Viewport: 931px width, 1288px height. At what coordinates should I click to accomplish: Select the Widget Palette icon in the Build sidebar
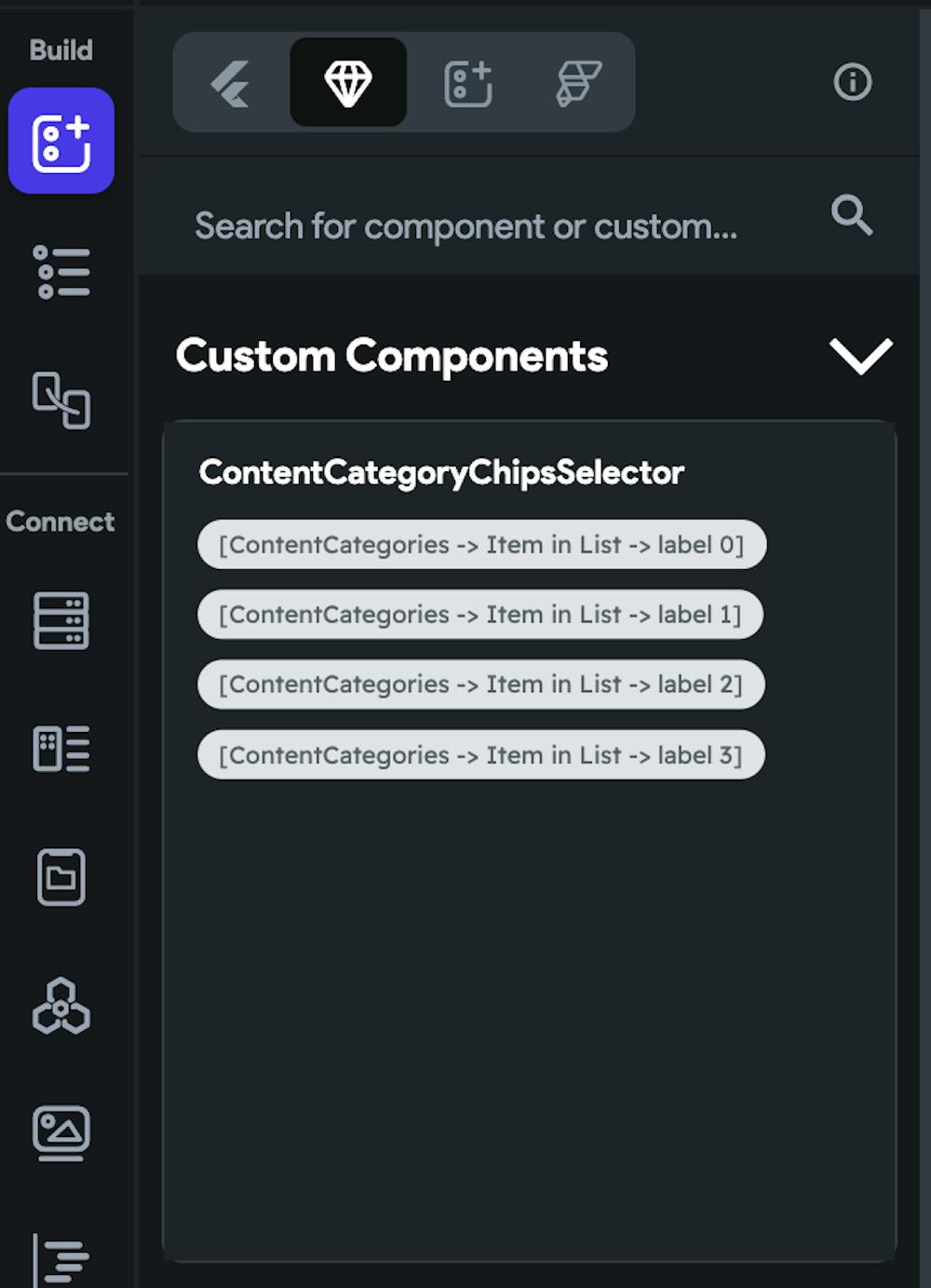(x=61, y=141)
